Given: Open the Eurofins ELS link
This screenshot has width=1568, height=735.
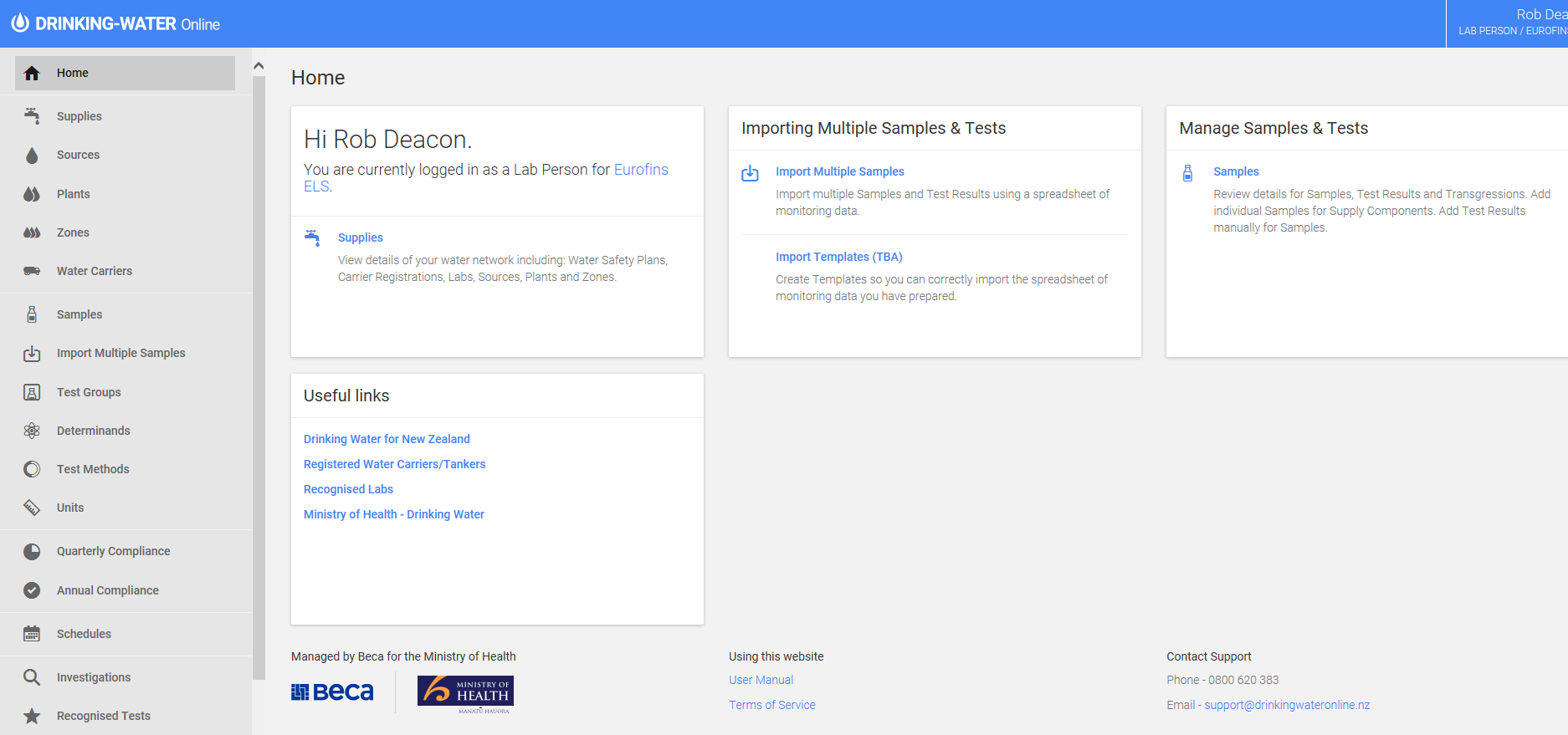Looking at the screenshot, I should pos(640,170).
